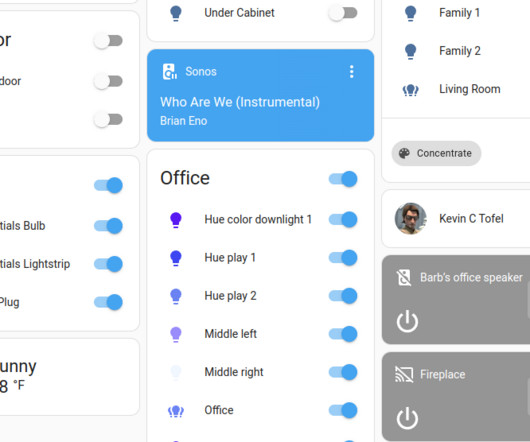
Task: Turn off the Plug switch
Action: coord(108,302)
